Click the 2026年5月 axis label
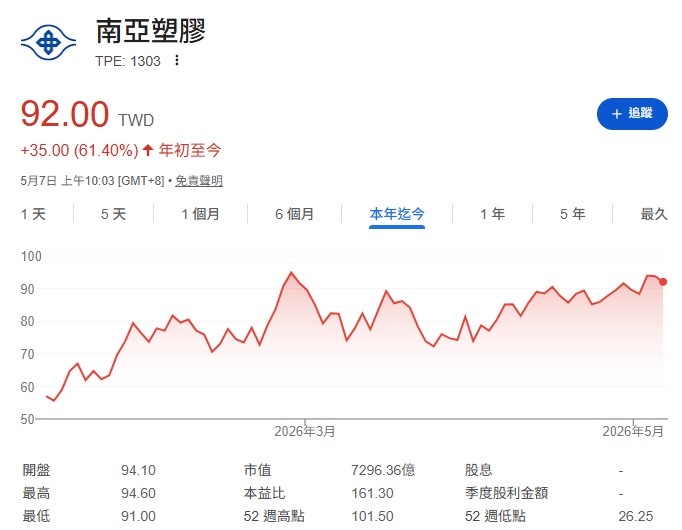Image resolution: width=682 pixels, height=530 pixels. coord(633,431)
